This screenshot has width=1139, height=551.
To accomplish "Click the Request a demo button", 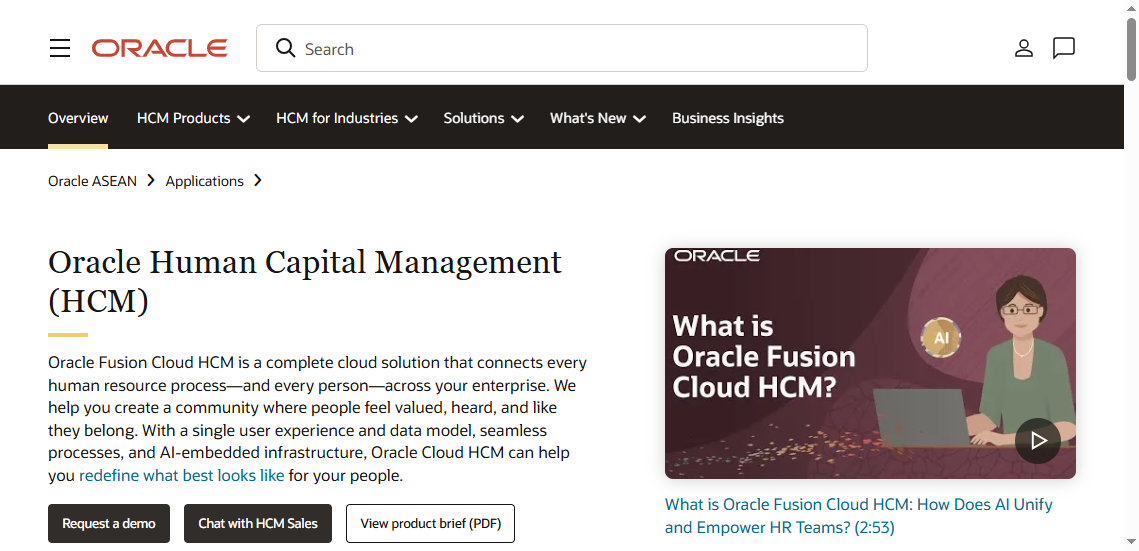I will pyautogui.click(x=109, y=523).
